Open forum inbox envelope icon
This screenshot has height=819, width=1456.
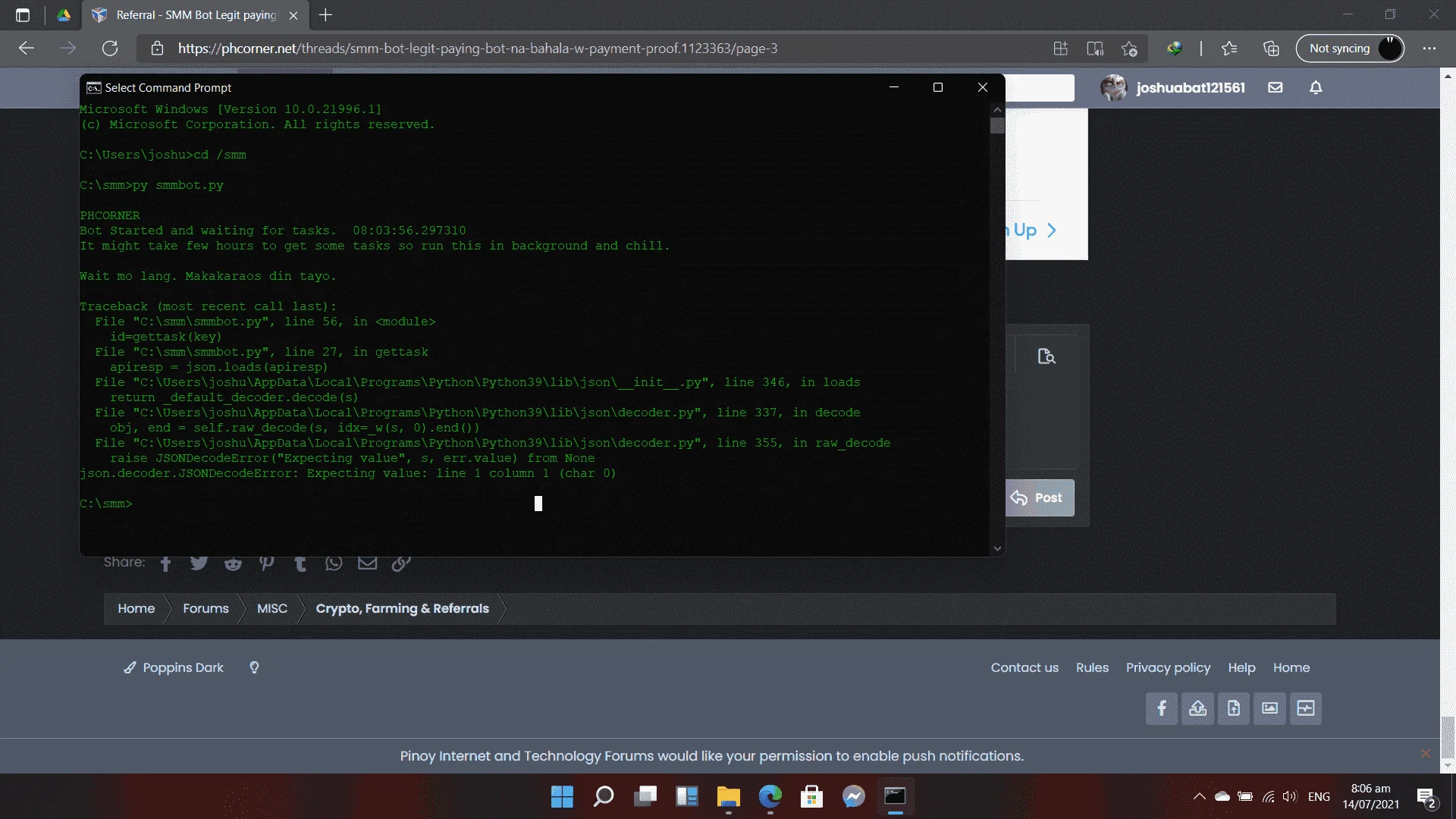click(x=1276, y=88)
